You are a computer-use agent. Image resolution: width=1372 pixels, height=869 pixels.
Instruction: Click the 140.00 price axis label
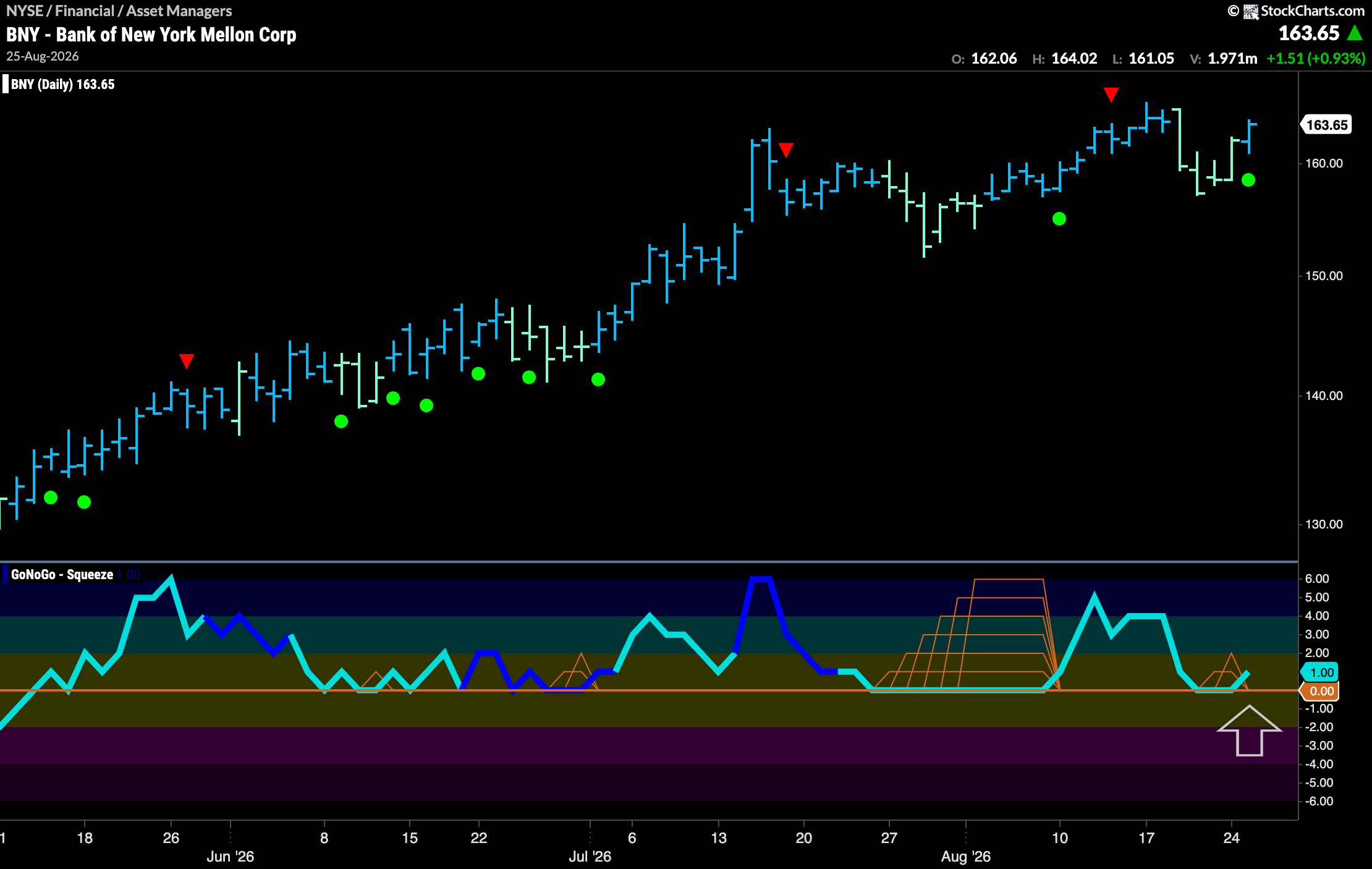point(1324,396)
